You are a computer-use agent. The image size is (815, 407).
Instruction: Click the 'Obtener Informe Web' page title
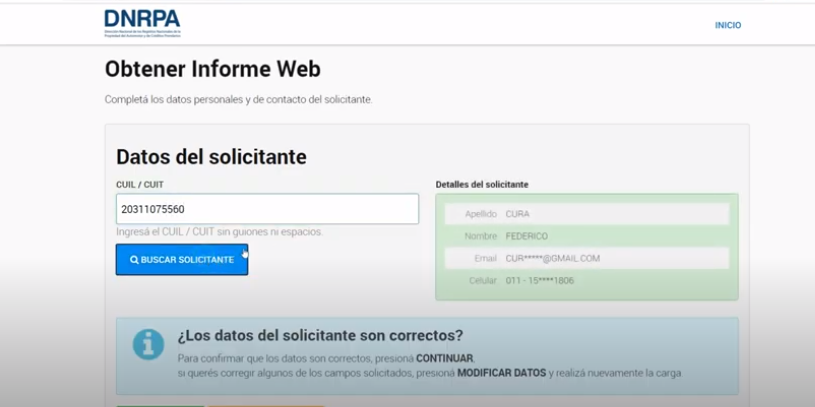[212, 69]
